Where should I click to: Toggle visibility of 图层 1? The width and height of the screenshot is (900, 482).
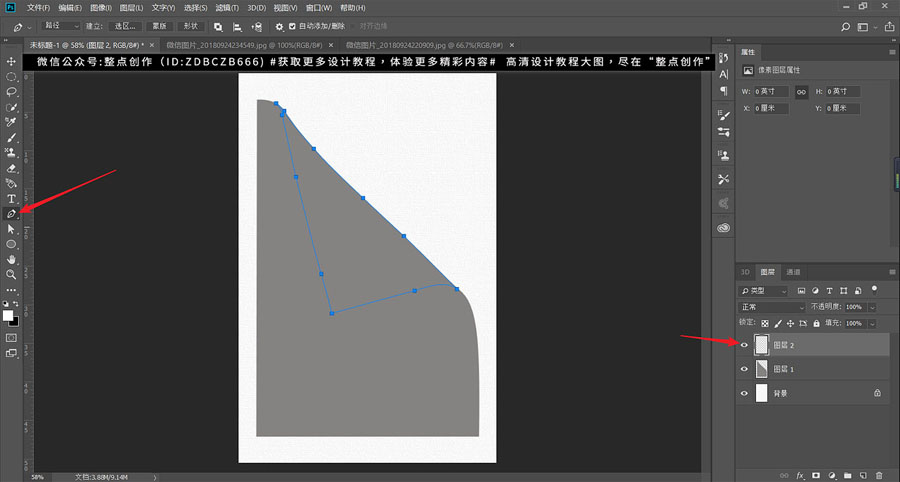[744, 369]
